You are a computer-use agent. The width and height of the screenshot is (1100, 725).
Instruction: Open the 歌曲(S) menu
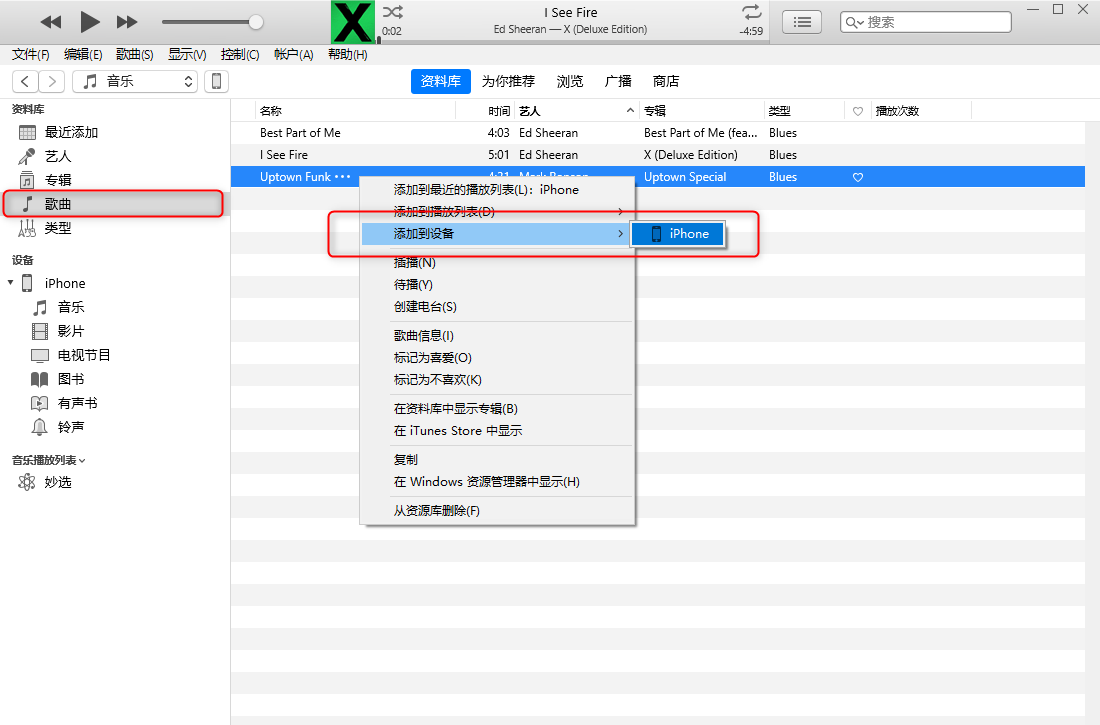[x=135, y=54]
